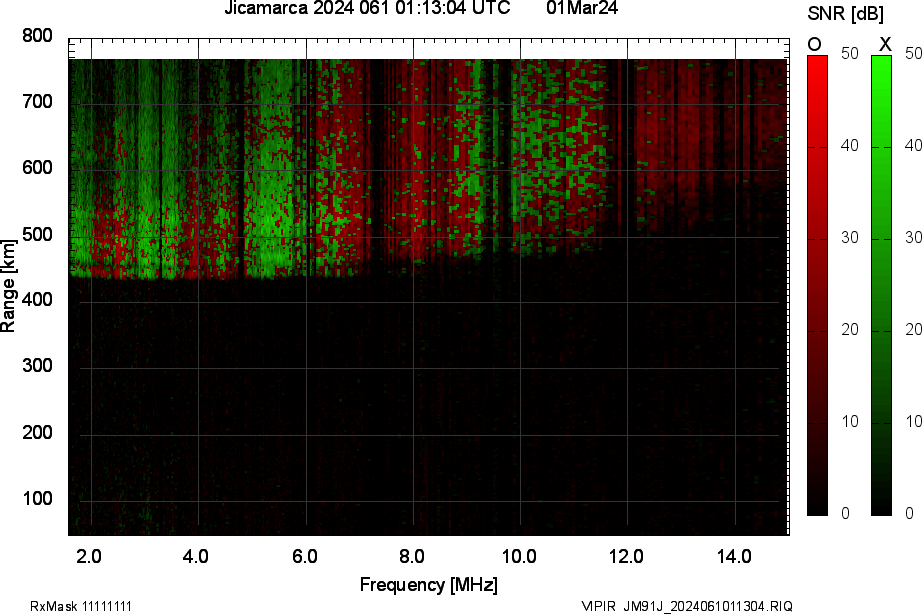This screenshot has height=614, width=922.
Task: Click the 8.0 tick on the frequency axis
Action: pyautogui.click(x=412, y=556)
